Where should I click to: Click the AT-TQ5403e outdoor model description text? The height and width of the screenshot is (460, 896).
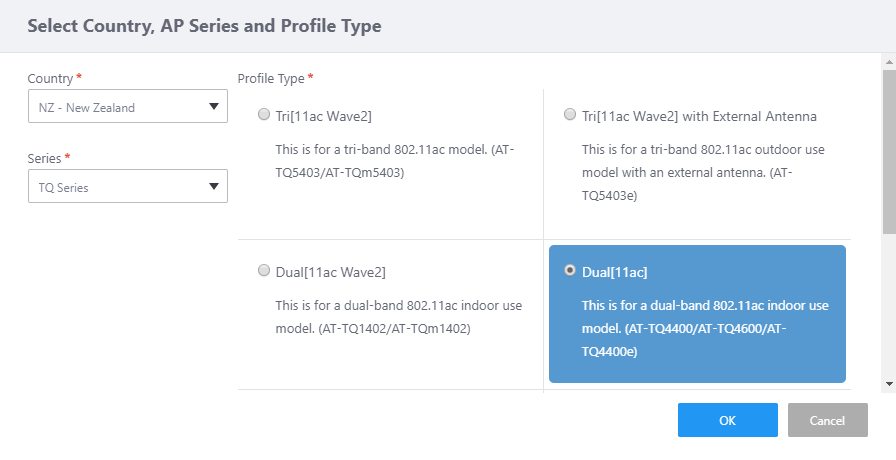(703, 172)
